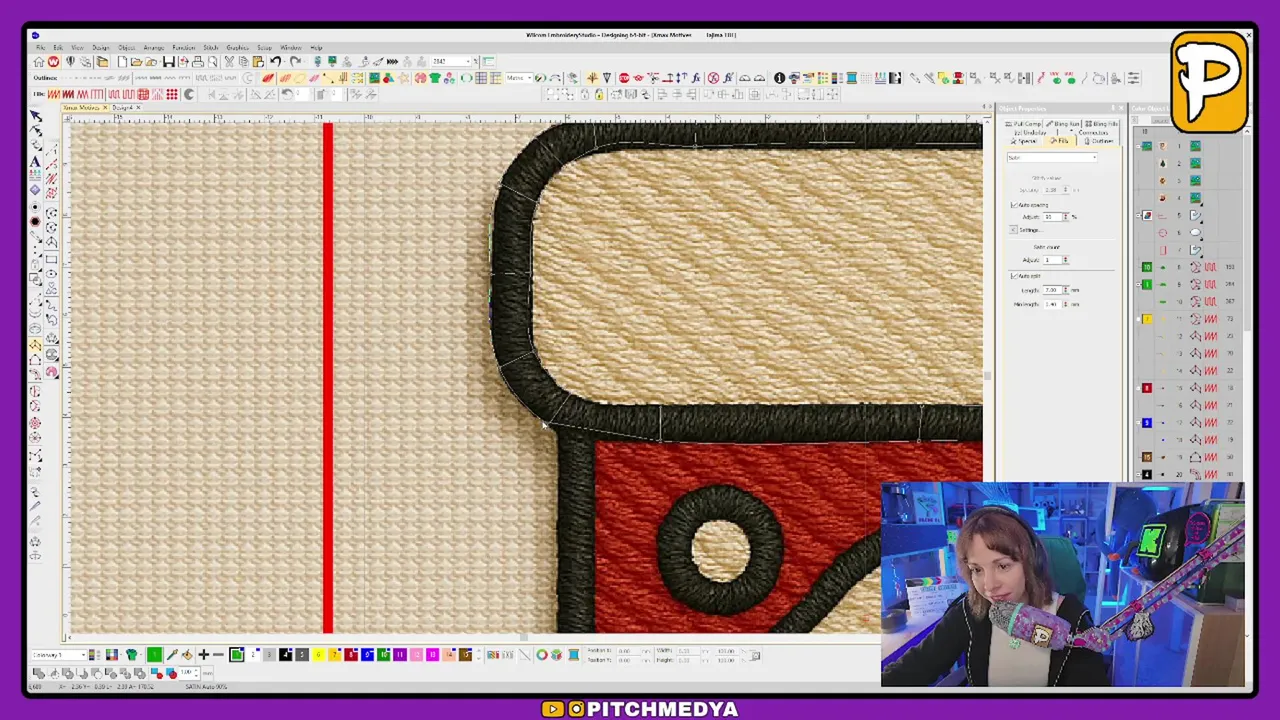Toggle the Auto split checkbox
Image resolution: width=1280 pixels, height=720 pixels.
click(1013, 276)
